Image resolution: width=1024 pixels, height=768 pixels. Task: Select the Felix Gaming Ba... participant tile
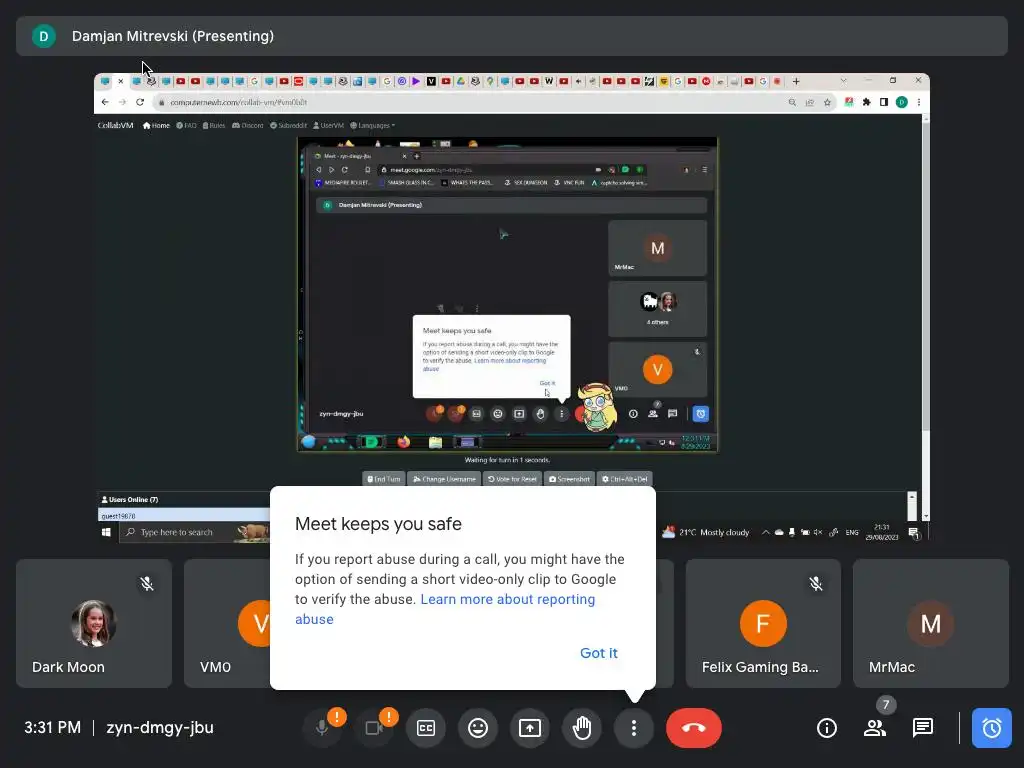(763, 623)
